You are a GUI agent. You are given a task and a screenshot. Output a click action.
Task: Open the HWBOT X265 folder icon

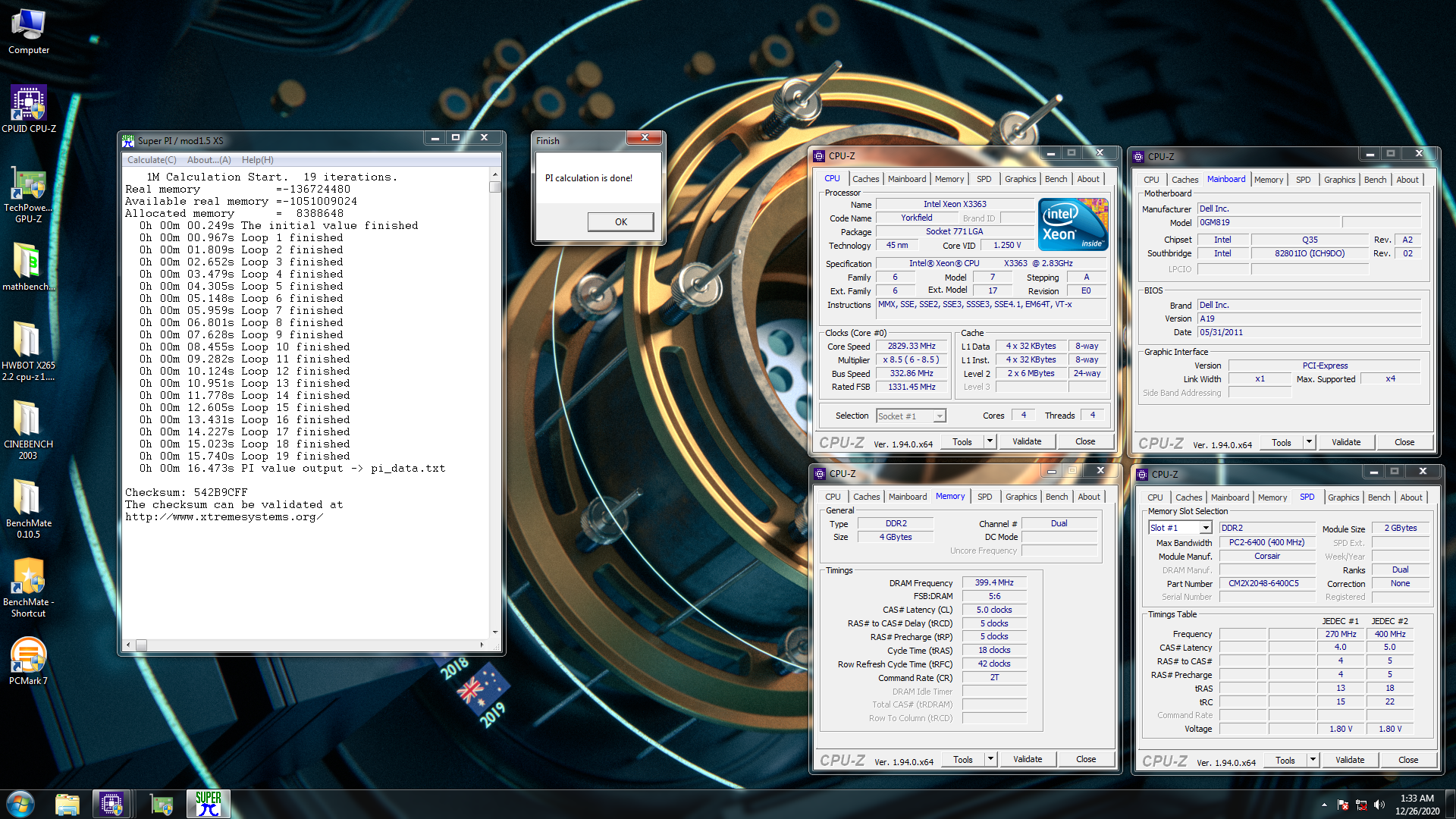(29, 351)
